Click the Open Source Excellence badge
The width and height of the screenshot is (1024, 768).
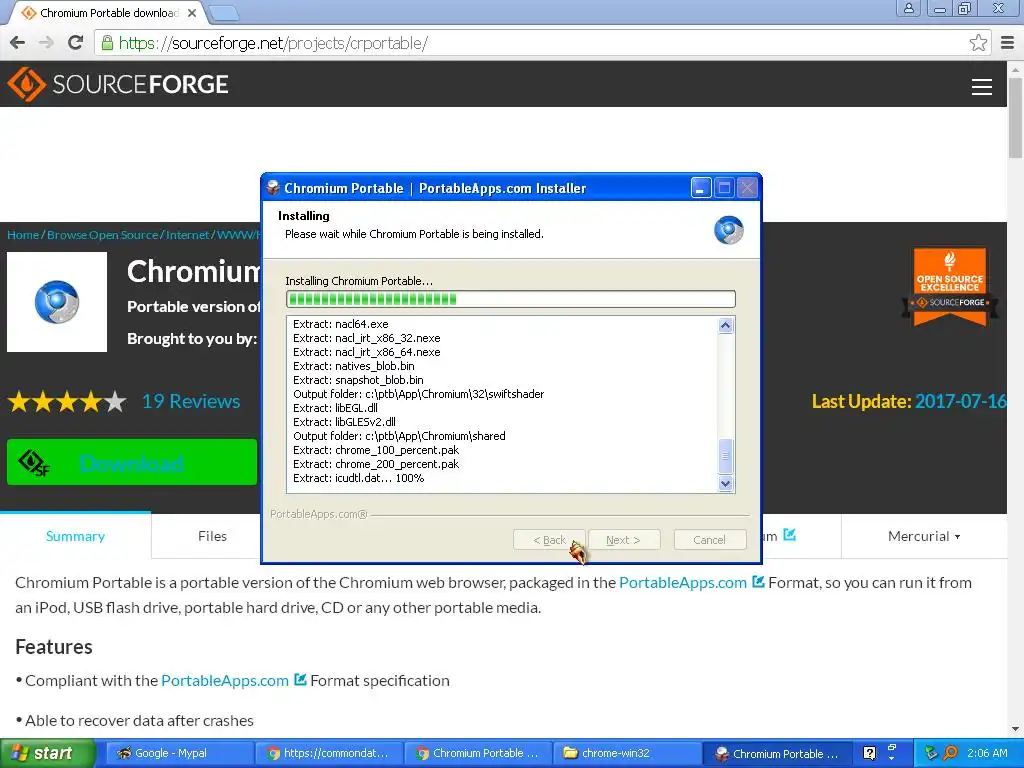click(950, 286)
